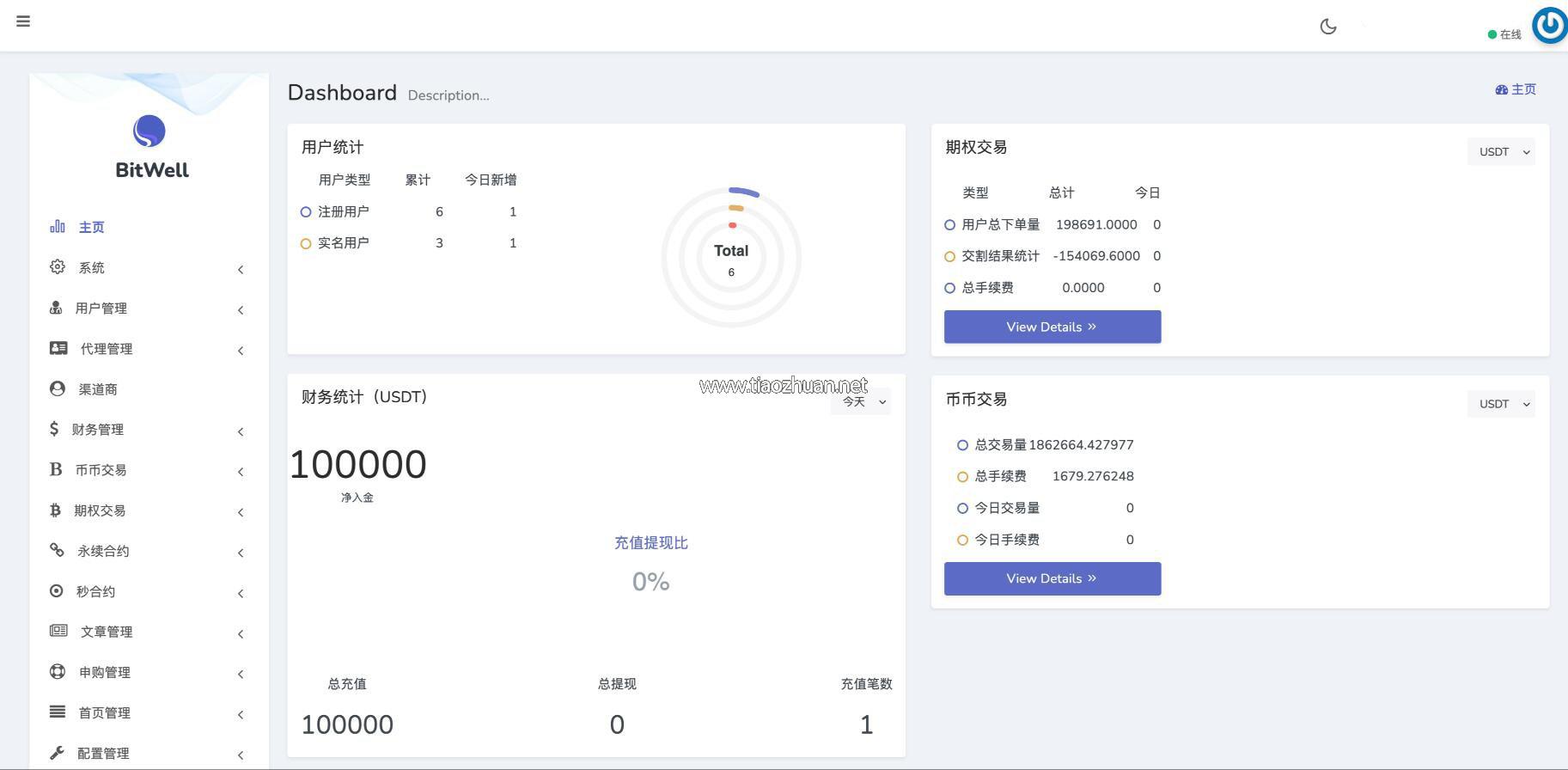
Task: Click the 申购管理 lifebuoy icon
Action: [x=58, y=671]
